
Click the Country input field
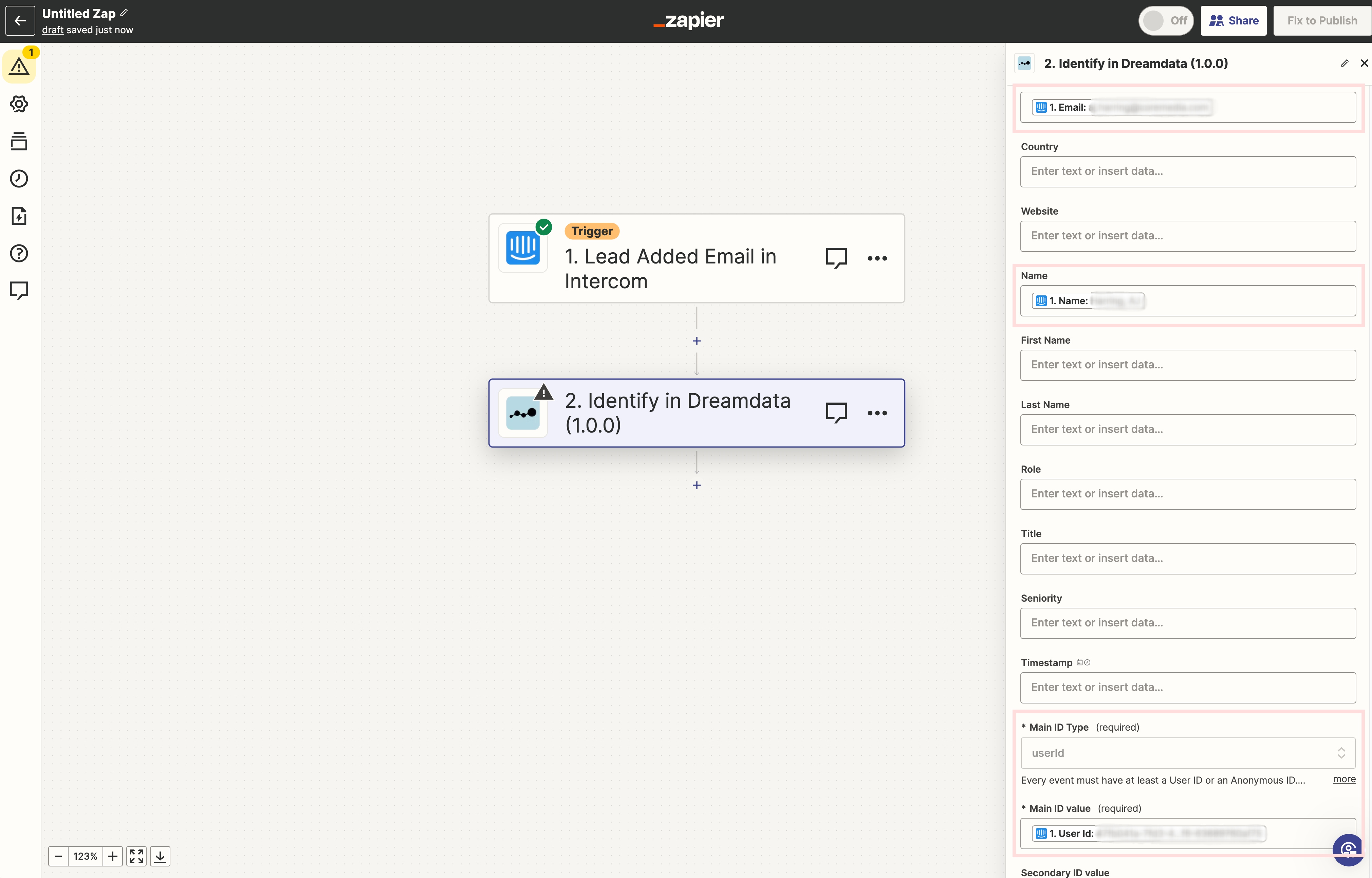click(1187, 171)
